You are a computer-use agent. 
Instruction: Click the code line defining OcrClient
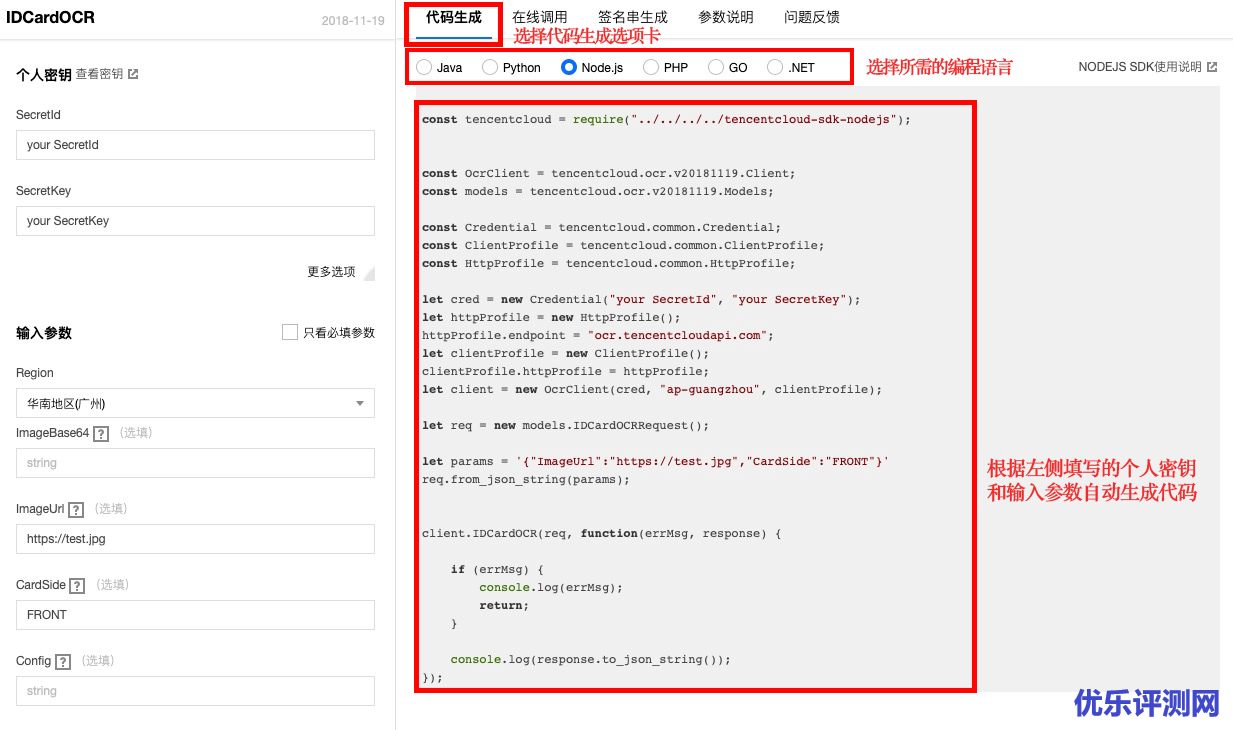coord(609,173)
